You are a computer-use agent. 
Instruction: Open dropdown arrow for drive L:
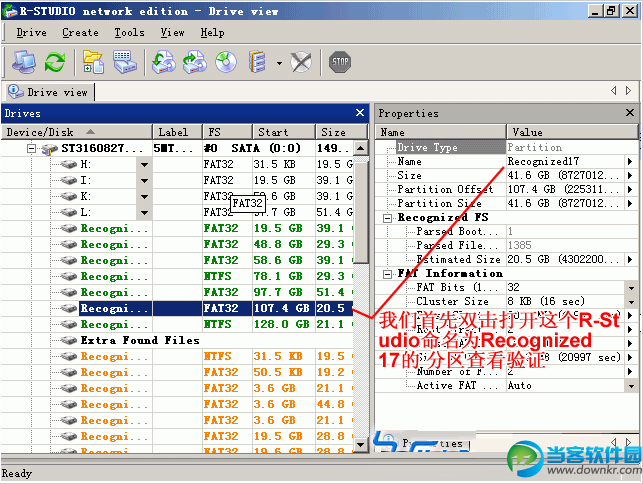pos(144,212)
